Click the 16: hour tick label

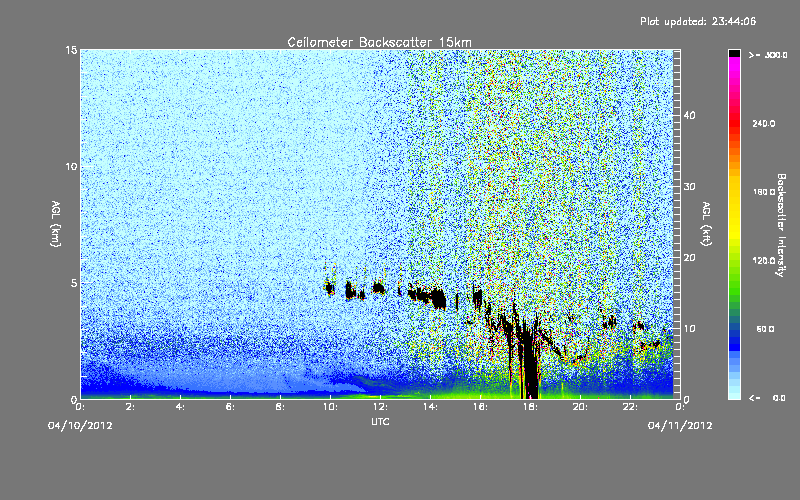pos(480,407)
